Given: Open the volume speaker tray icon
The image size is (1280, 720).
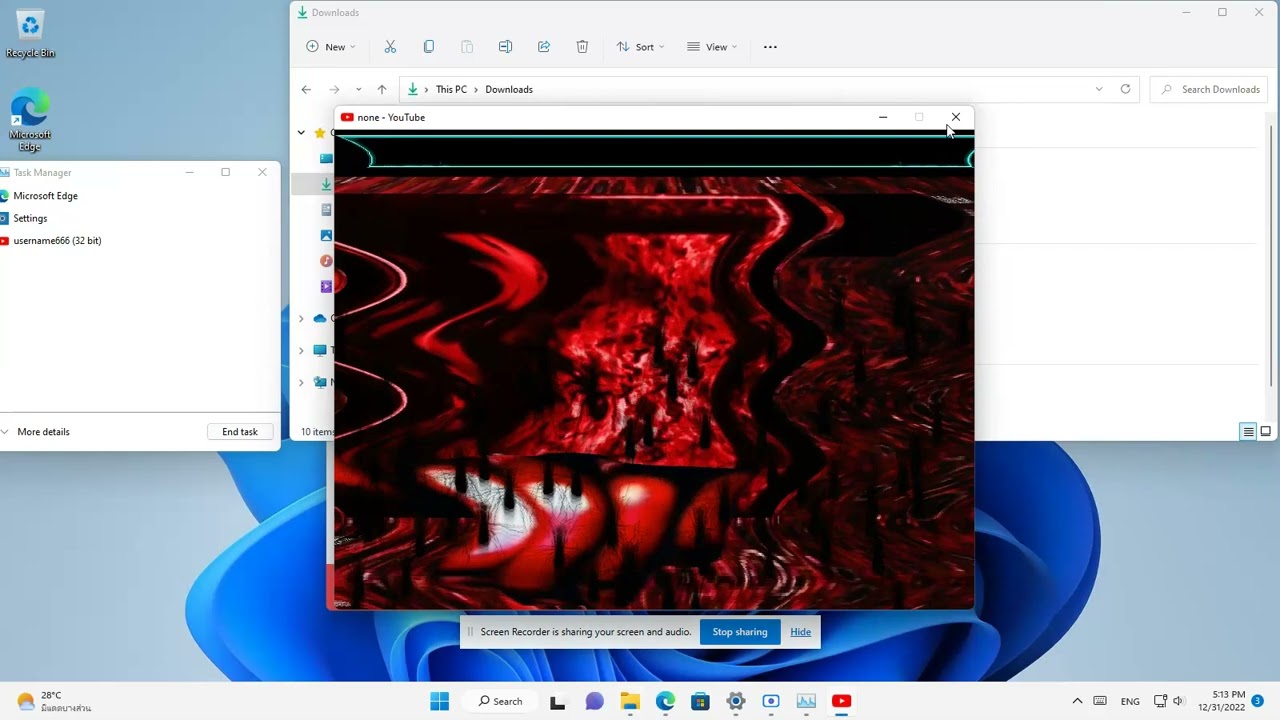Looking at the screenshot, I should pos(1178,701).
